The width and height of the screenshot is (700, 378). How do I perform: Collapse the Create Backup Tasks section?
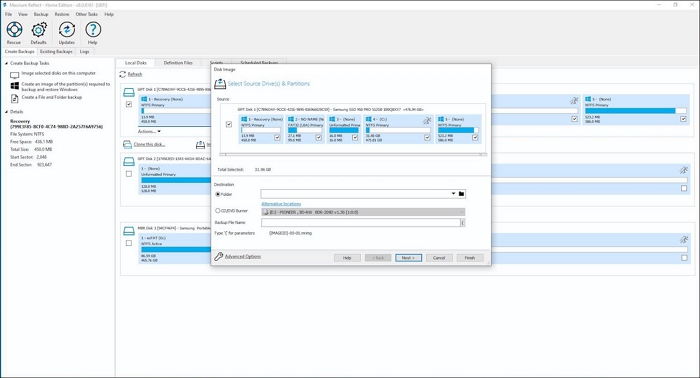[x=6, y=63]
